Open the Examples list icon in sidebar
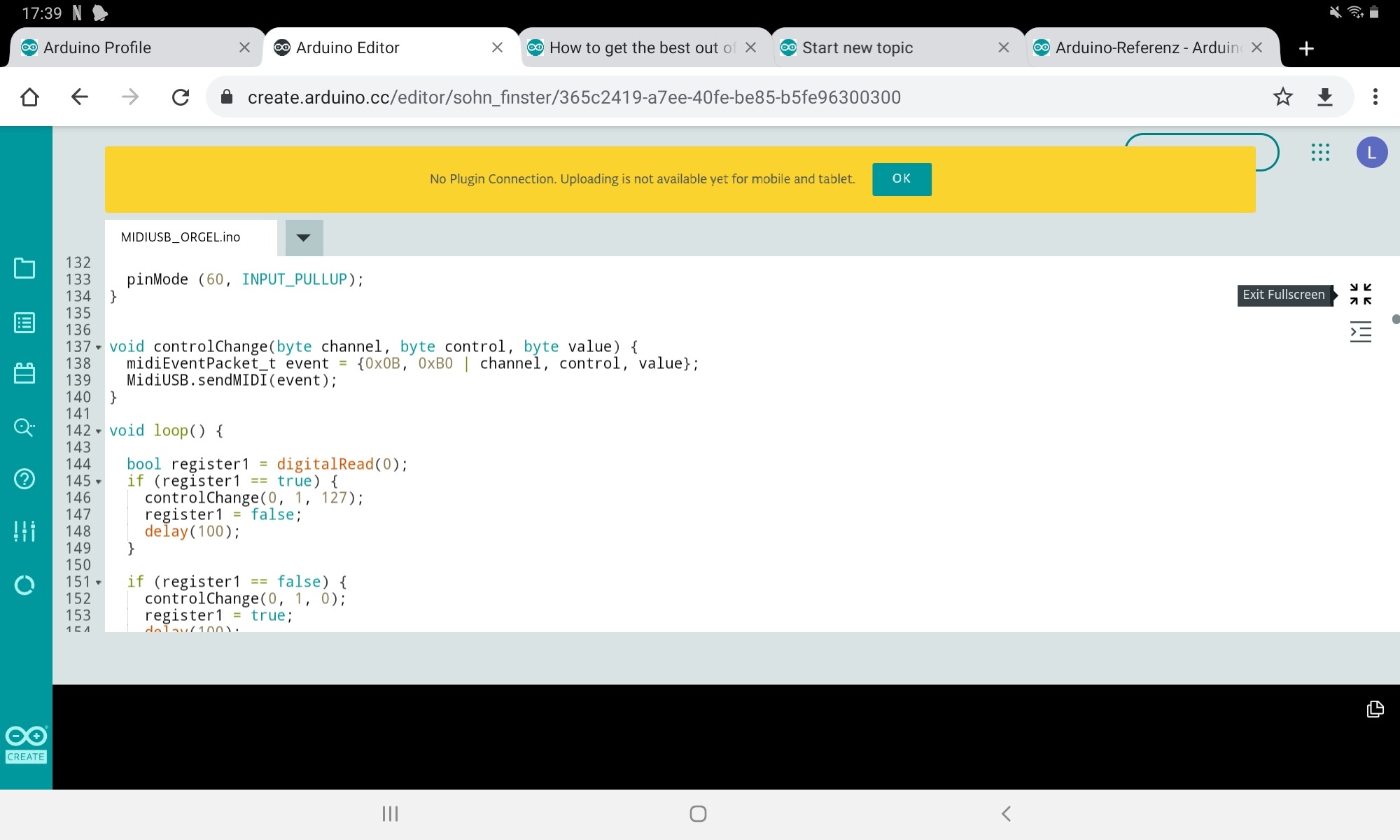 coord(24,323)
